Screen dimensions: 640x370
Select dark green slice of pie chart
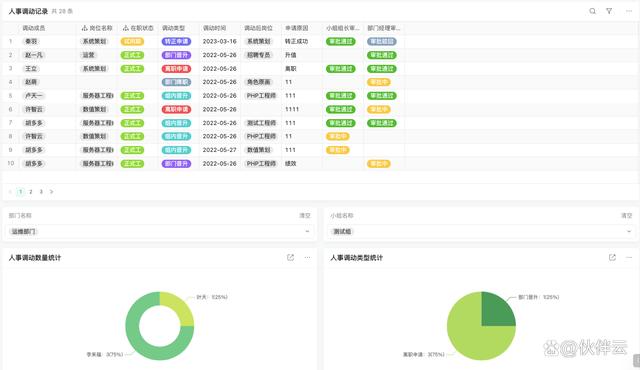[x=497, y=310]
